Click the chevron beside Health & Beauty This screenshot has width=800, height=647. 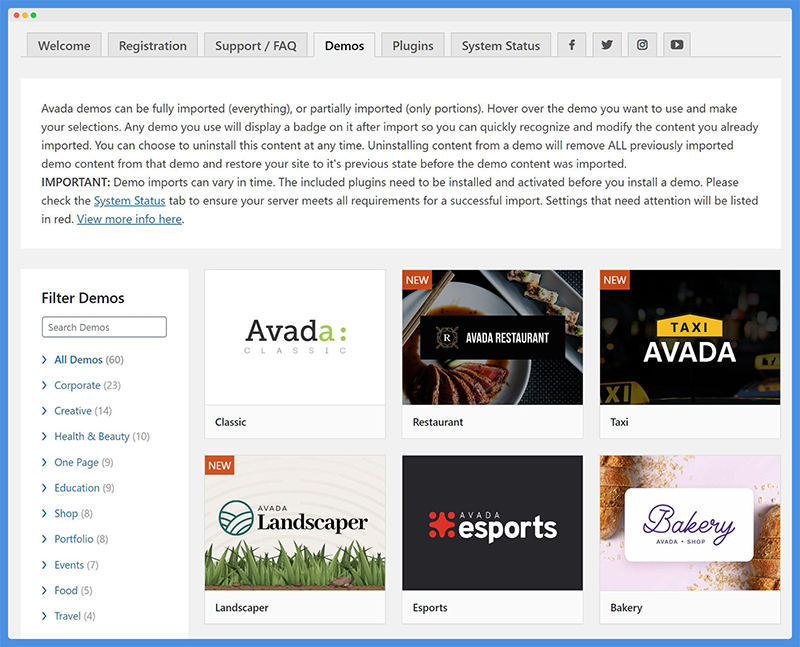(44, 436)
